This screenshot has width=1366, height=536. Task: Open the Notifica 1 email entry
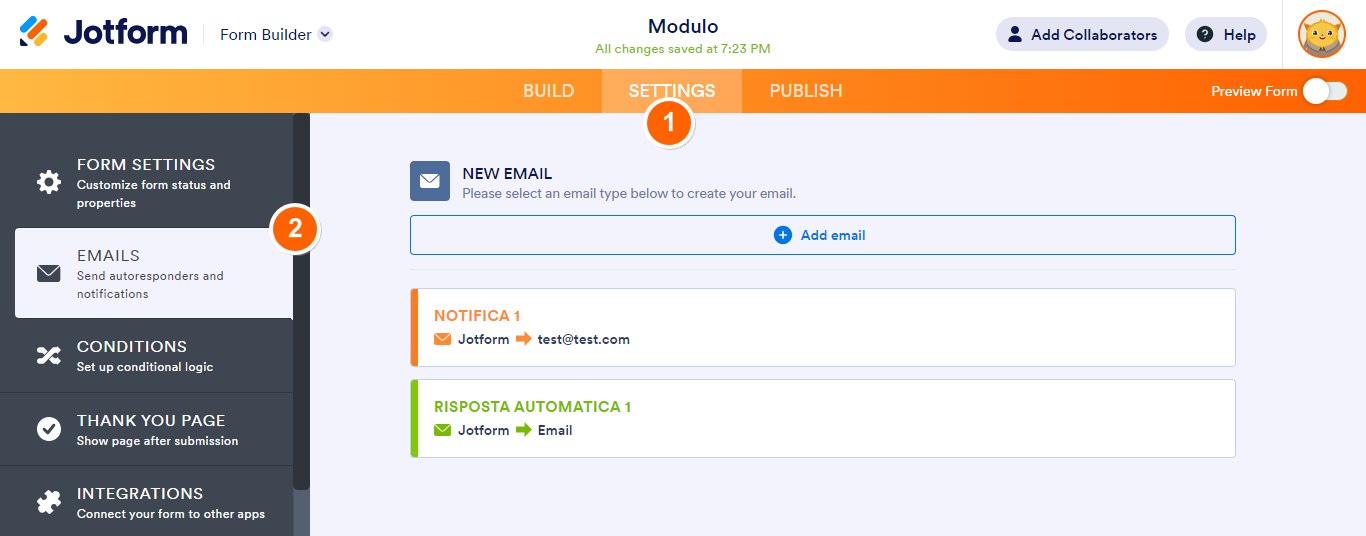tap(822, 327)
